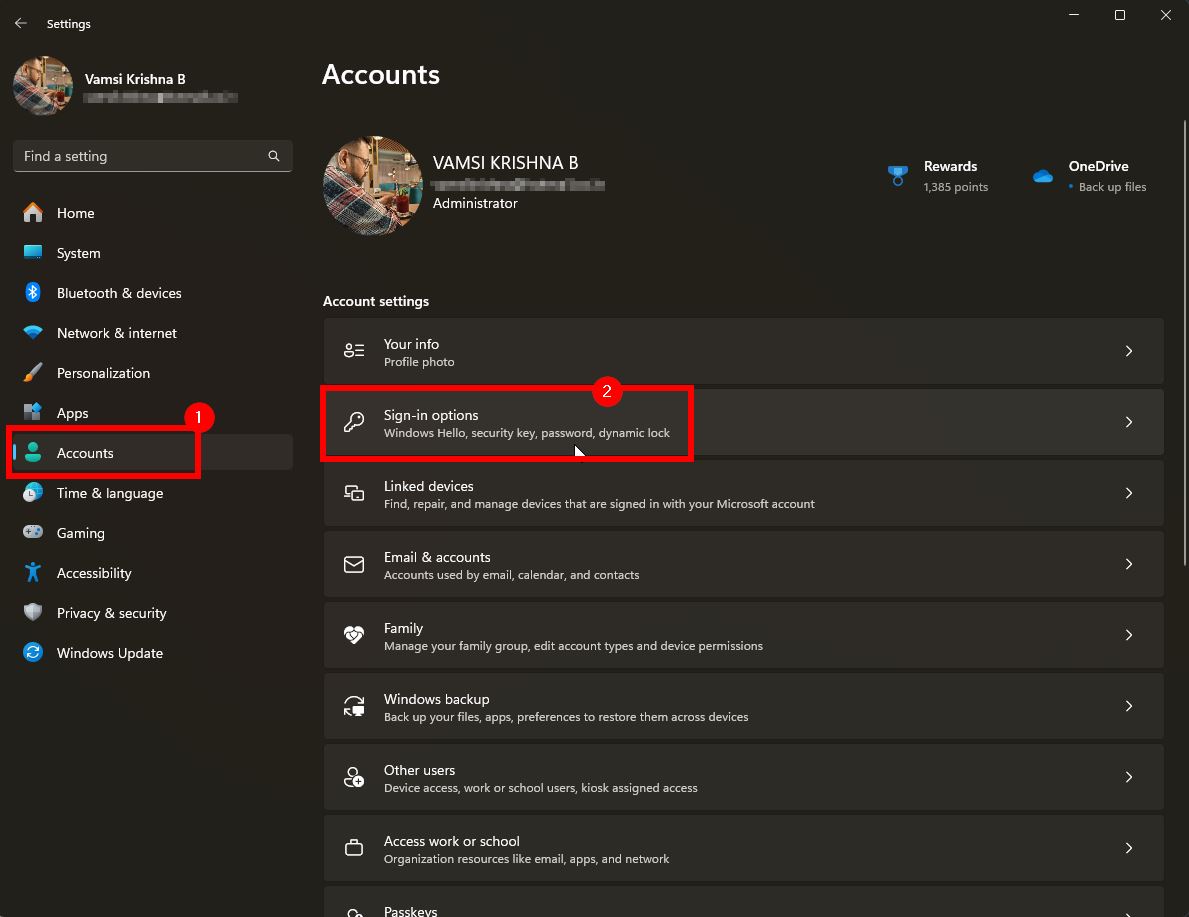
Task: Click the Home house icon
Action: tap(33, 213)
